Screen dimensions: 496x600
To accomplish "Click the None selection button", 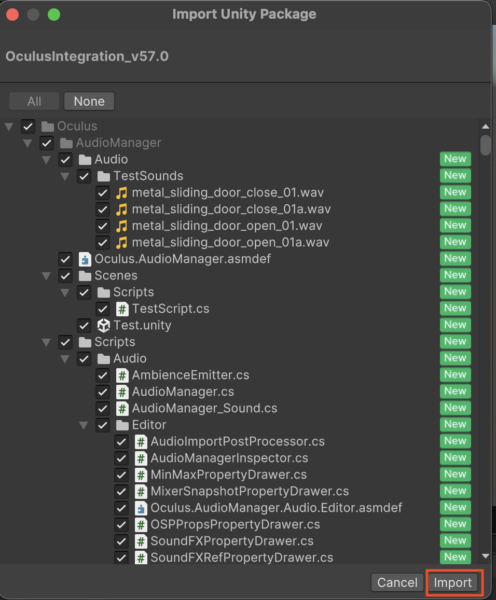I will 89,101.
